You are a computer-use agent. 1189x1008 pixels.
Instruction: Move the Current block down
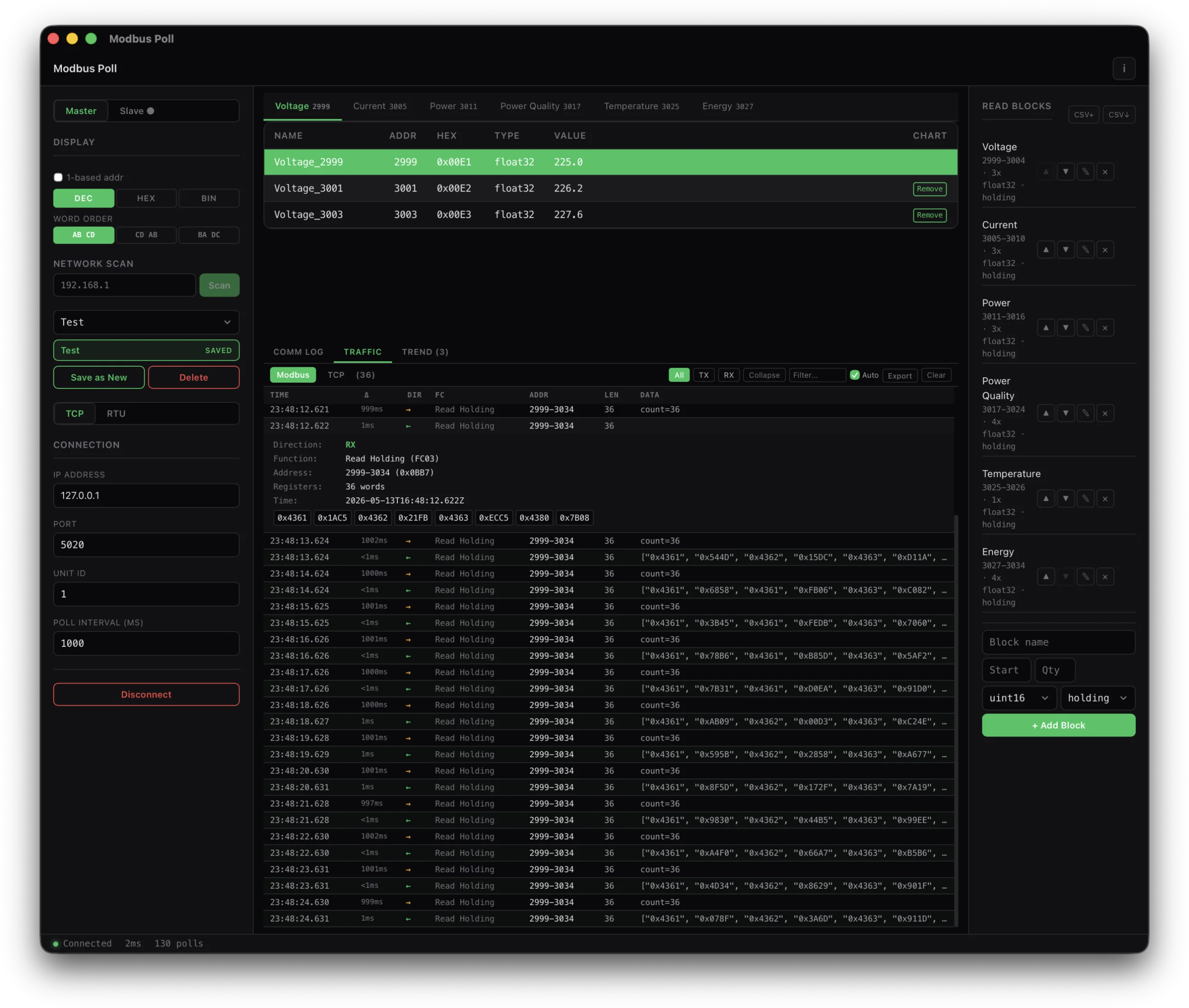click(1065, 250)
